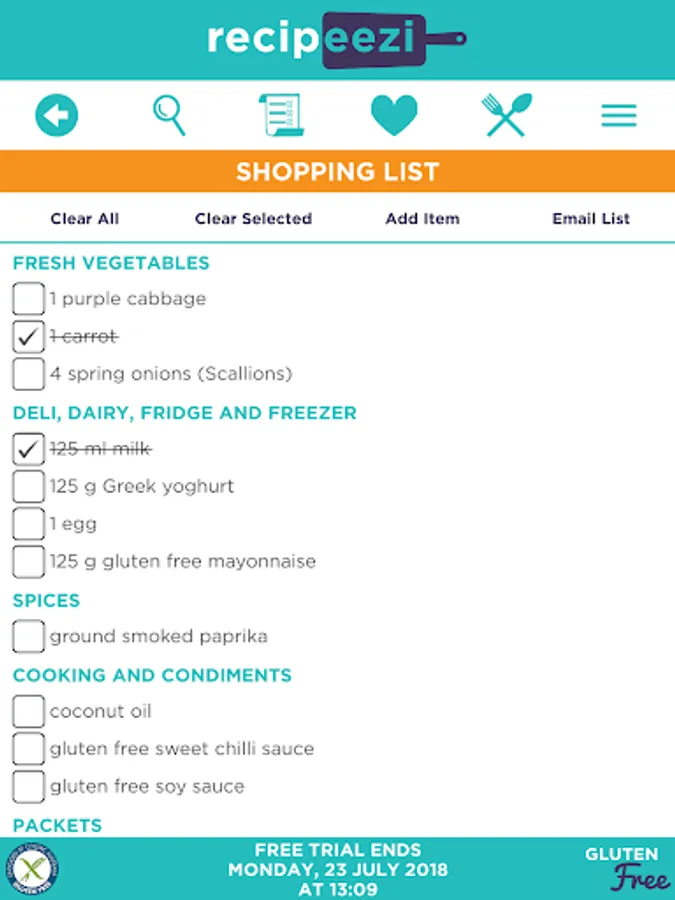Screen dimensions: 675x900
Task: Uncheck the 125 ml milk checkbox
Action: [28, 450]
